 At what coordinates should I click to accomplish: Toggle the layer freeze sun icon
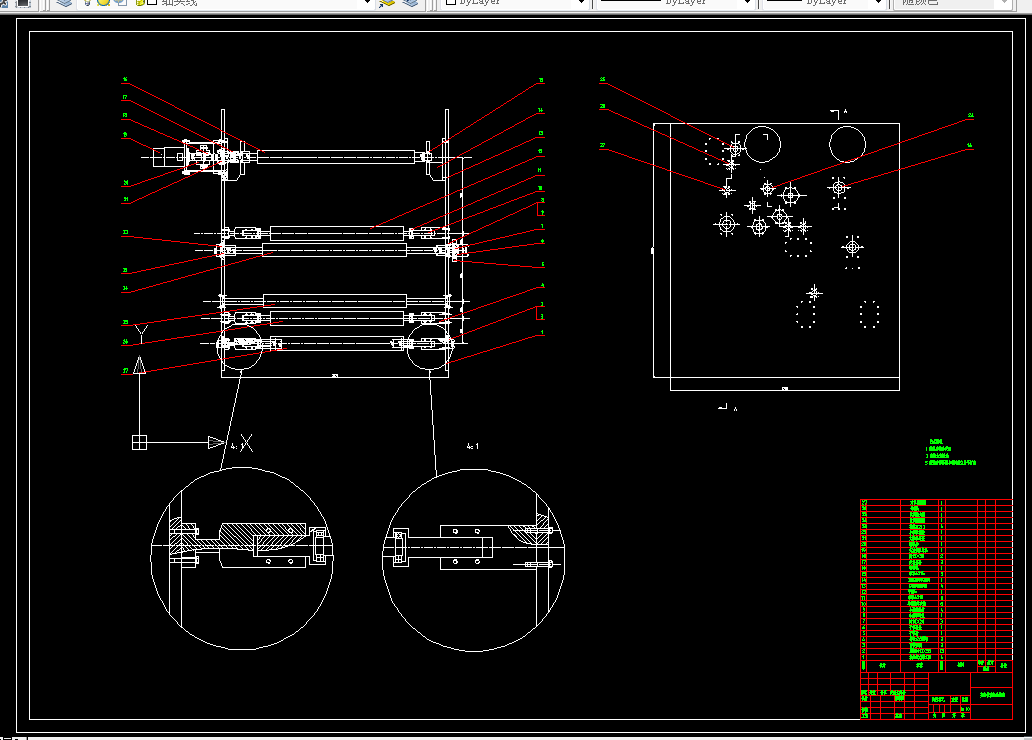pyautogui.click(x=103, y=3)
